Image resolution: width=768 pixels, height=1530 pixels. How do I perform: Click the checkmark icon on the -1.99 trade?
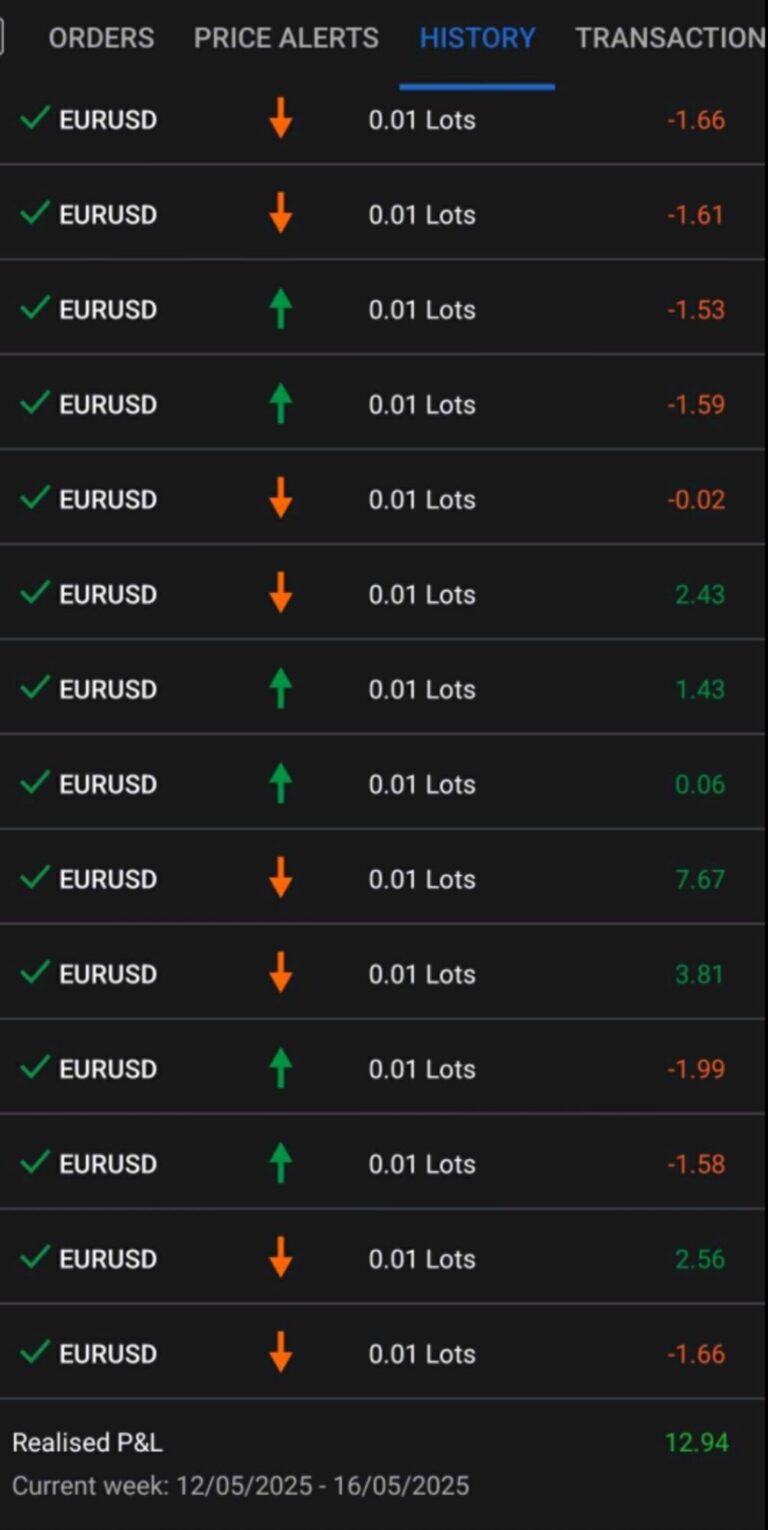pos(35,1068)
